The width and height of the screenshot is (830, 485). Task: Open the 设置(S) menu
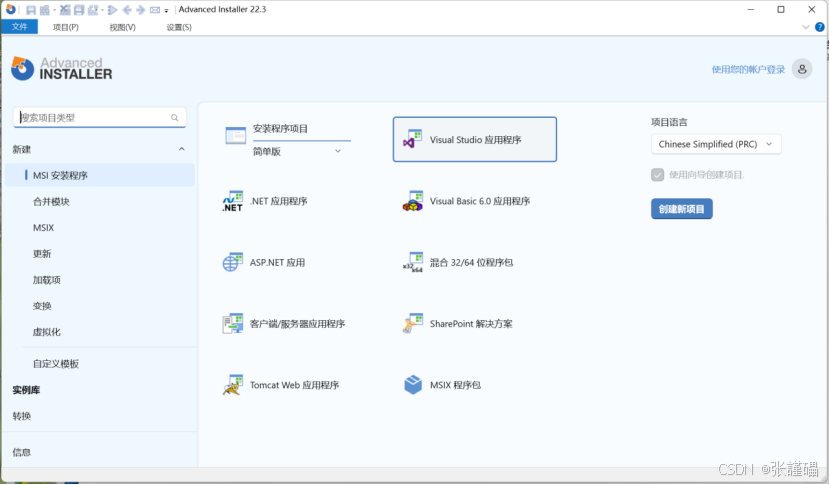point(179,27)
